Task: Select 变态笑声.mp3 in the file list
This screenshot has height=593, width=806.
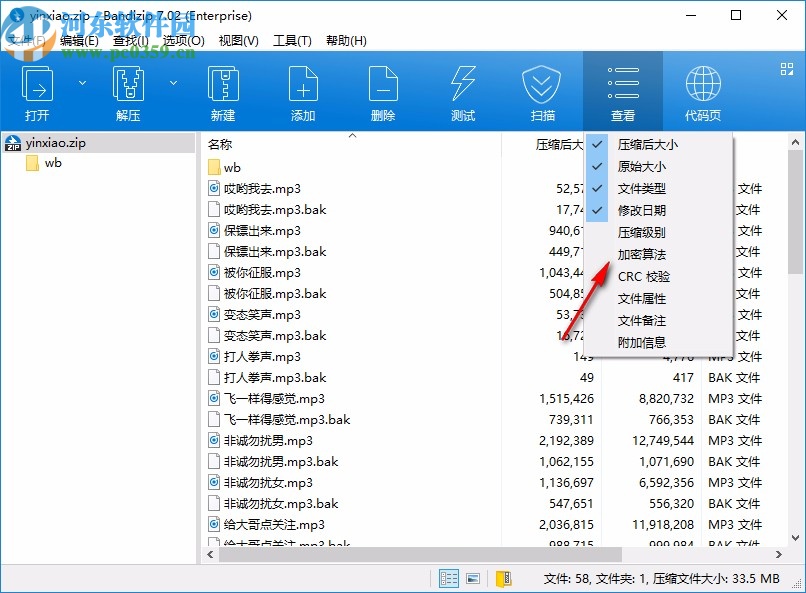Action: click(261, 314)
